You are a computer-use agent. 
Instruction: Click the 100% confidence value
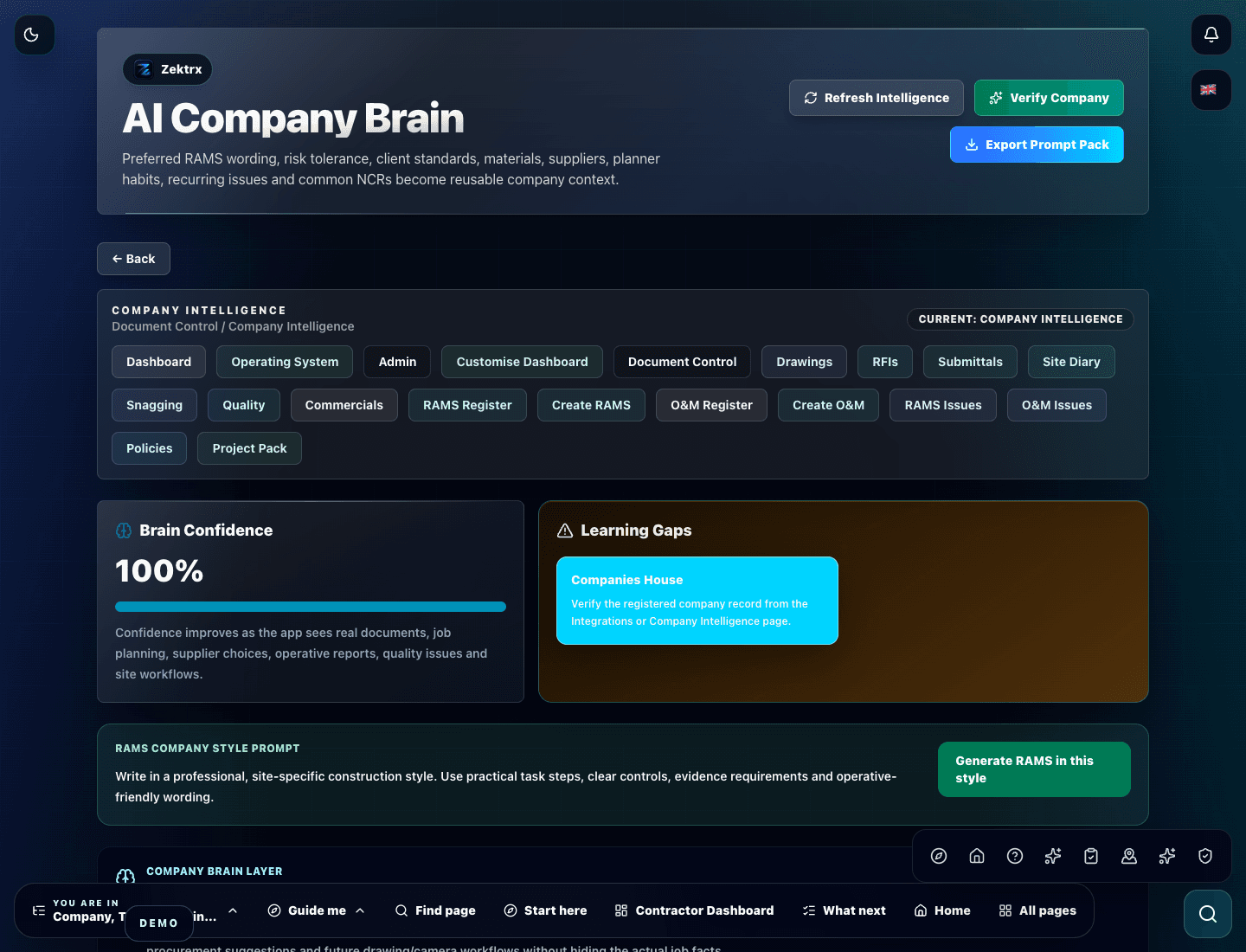[x=159, y=571]
